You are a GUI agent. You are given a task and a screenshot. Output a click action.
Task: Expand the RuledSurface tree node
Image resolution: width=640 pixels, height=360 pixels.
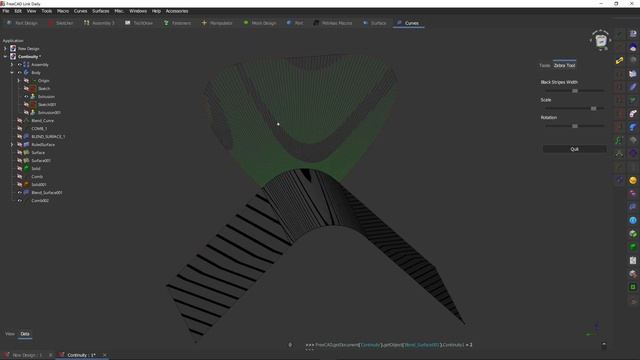pos(12,144)
